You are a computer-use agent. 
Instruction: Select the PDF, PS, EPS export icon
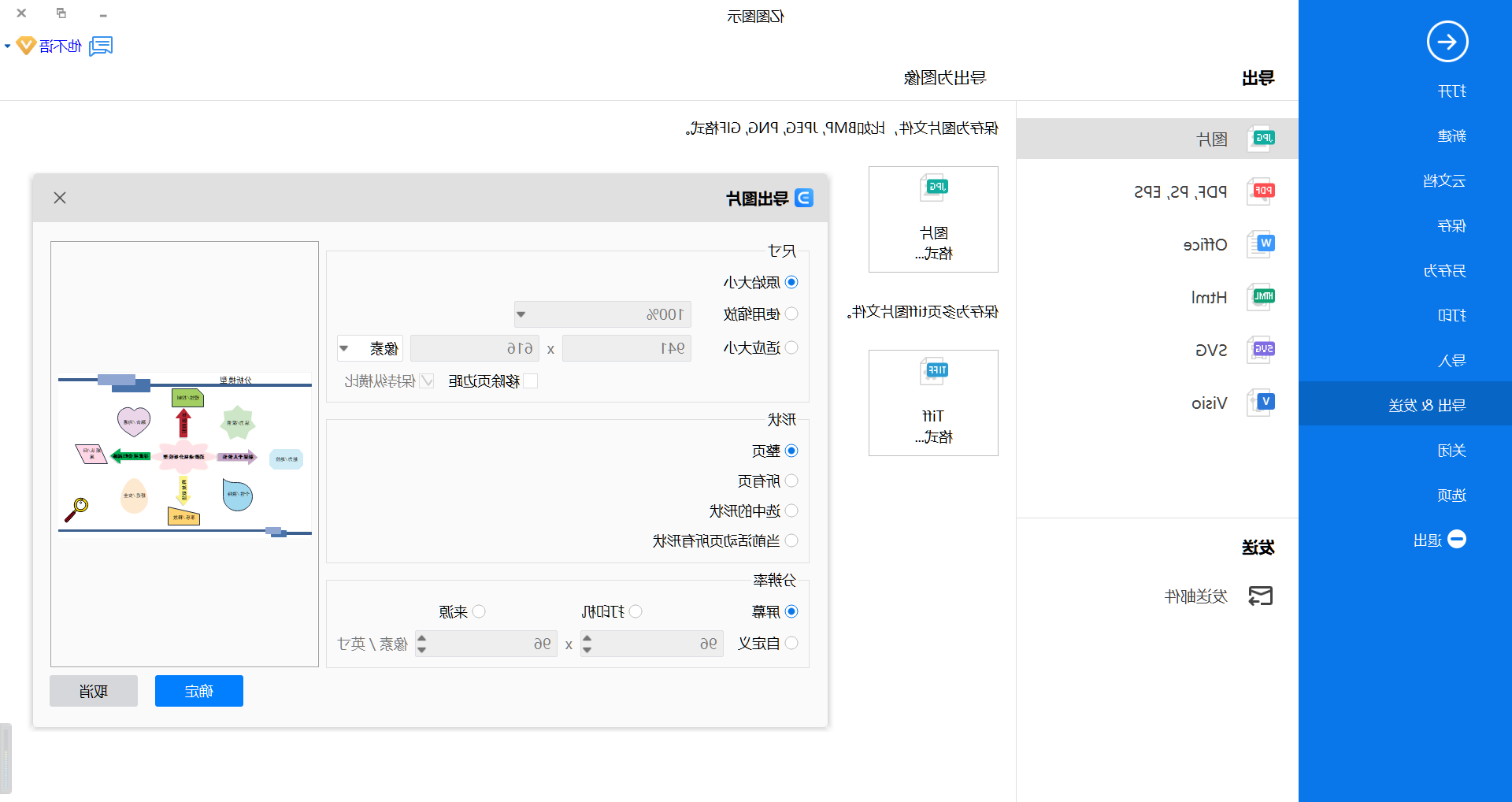1262,191
